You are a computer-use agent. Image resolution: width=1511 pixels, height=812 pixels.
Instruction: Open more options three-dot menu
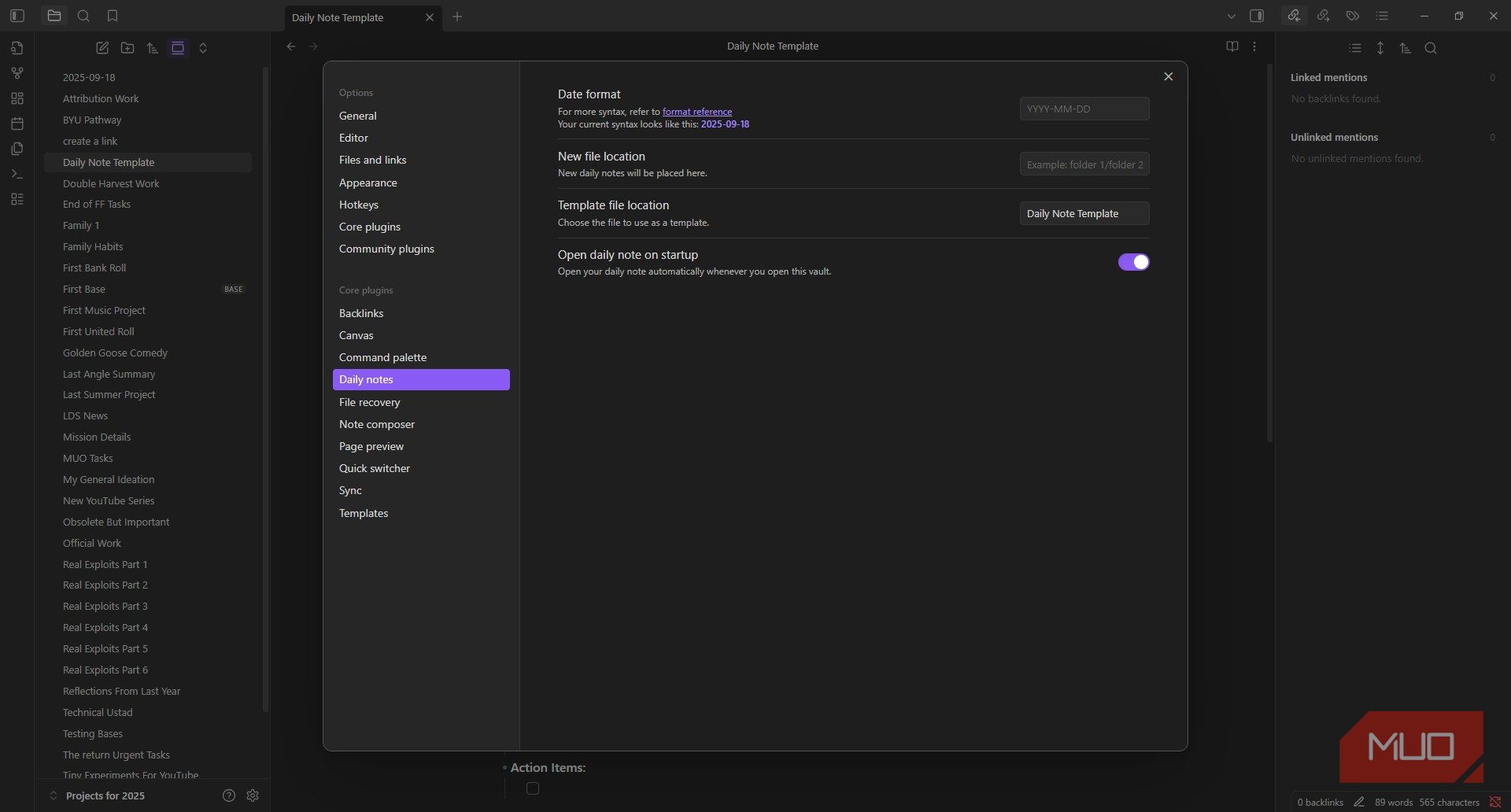1254,46
